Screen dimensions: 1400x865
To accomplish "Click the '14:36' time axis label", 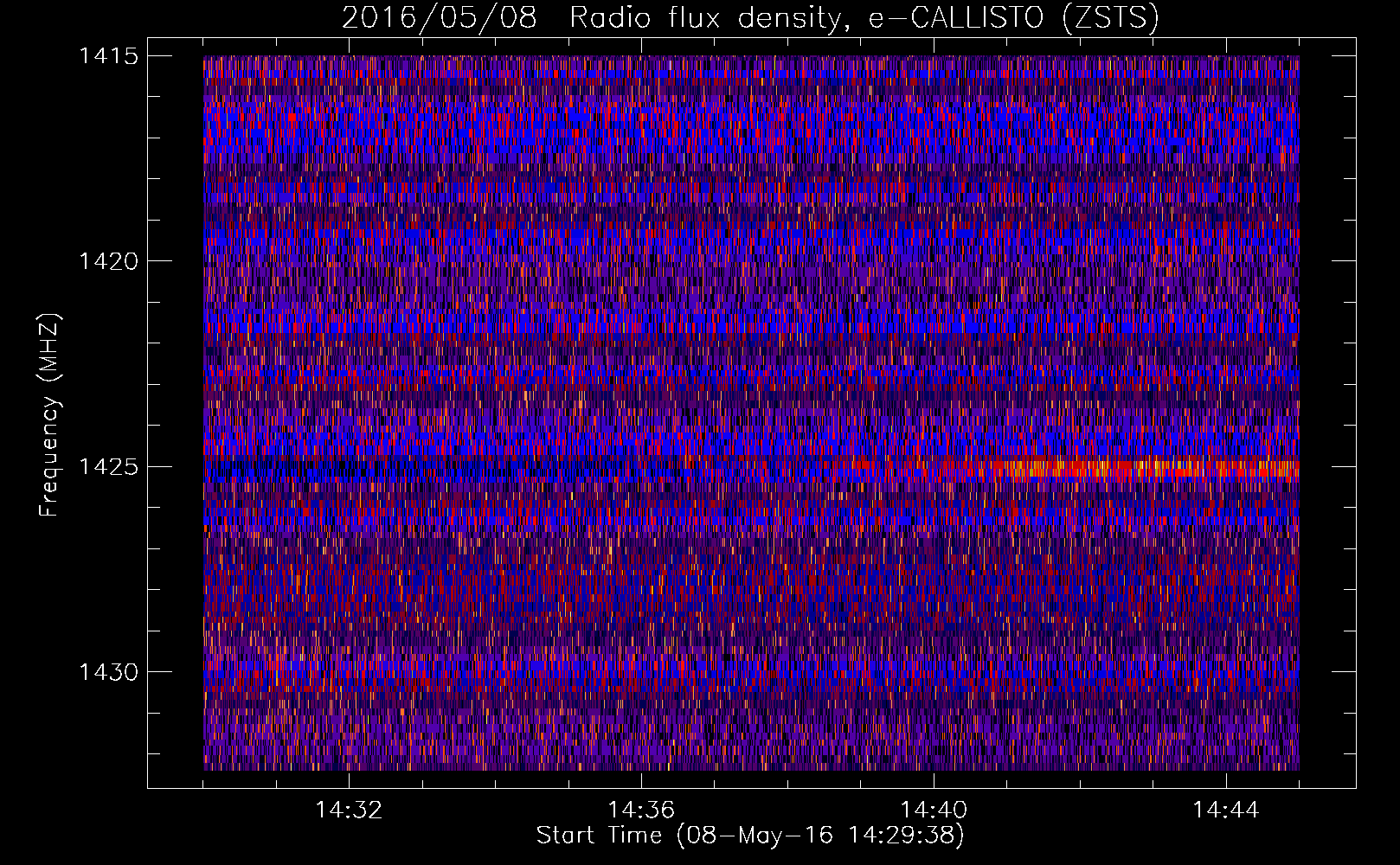I will pyautogui.click(x=641, y=811).
